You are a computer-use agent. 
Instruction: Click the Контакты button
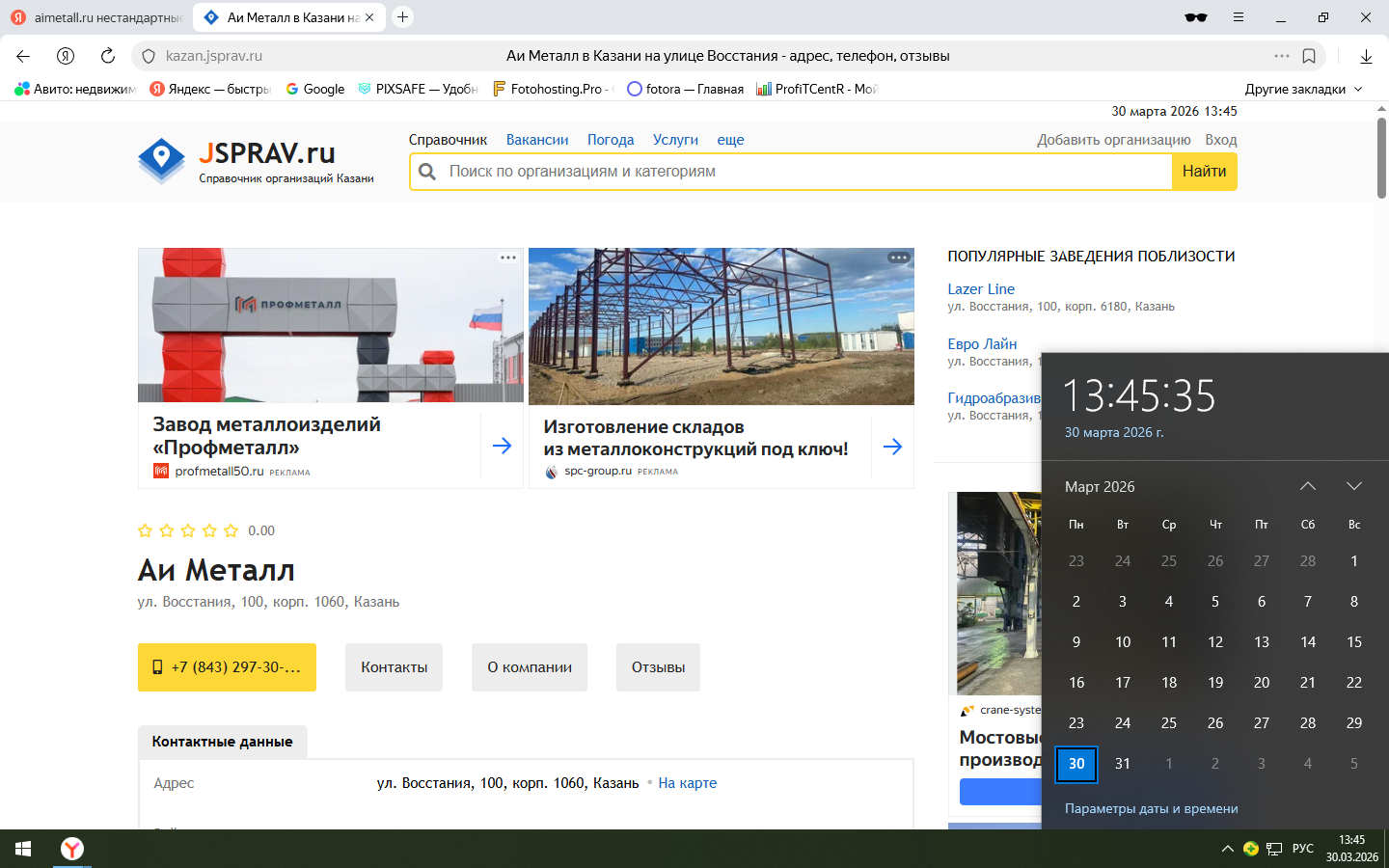pyautogui.click(x=394, y=667)
